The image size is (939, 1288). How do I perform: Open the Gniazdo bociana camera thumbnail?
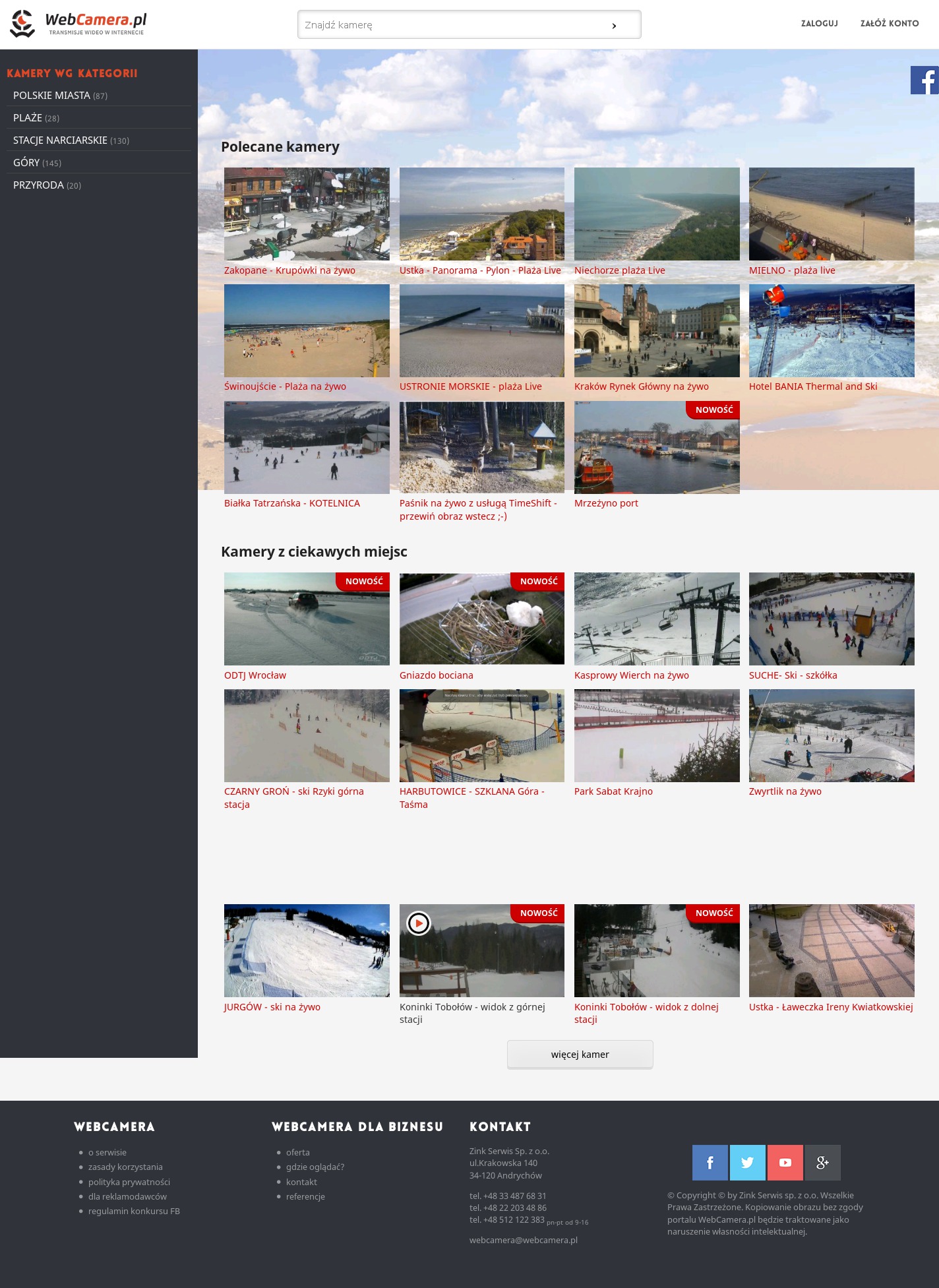tap(481, 619)
